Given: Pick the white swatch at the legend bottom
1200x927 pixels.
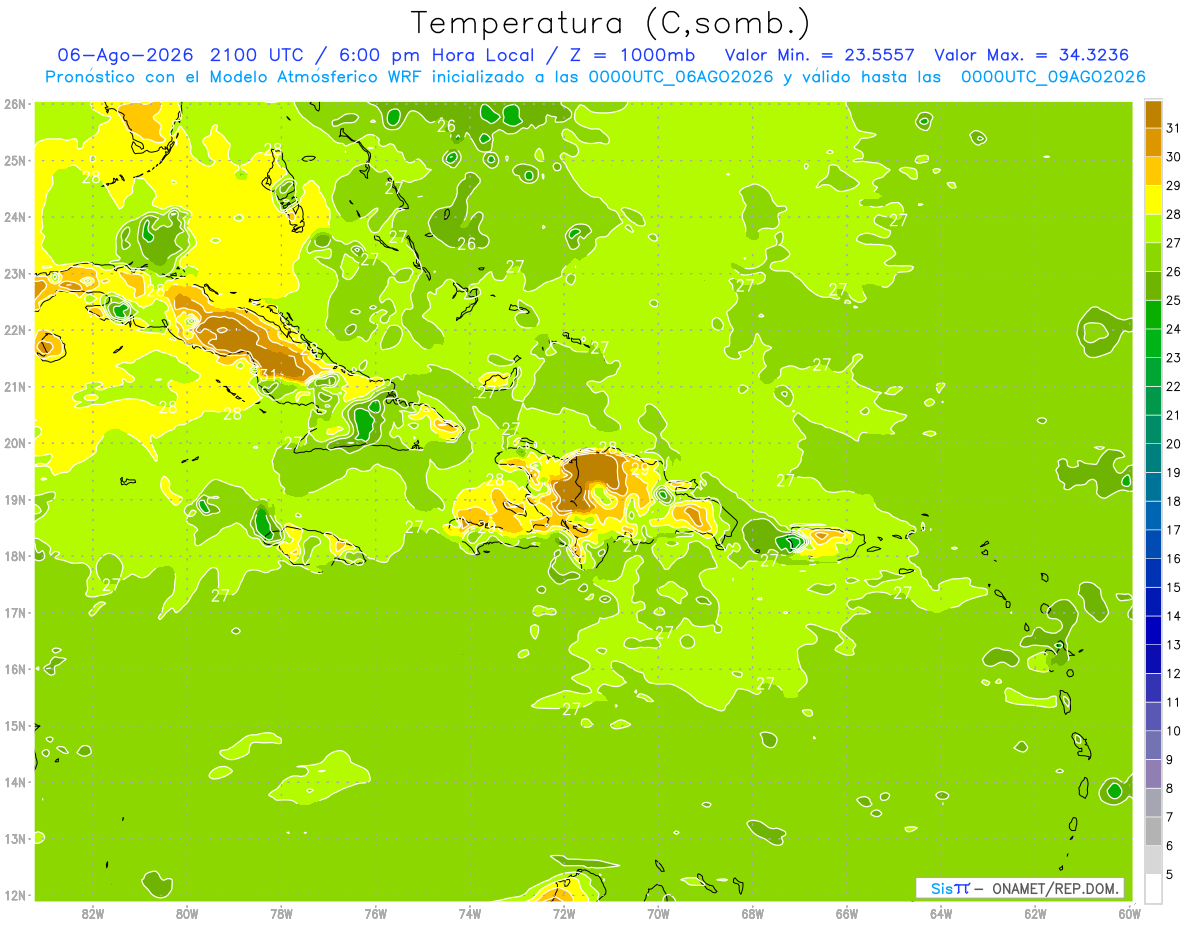Looking at the screenshot, I should (1154, 888).
